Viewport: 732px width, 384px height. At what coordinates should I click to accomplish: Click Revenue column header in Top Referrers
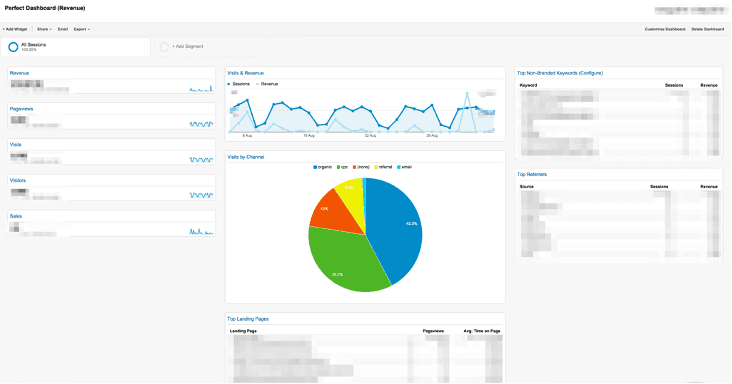[x=709, y=187]
